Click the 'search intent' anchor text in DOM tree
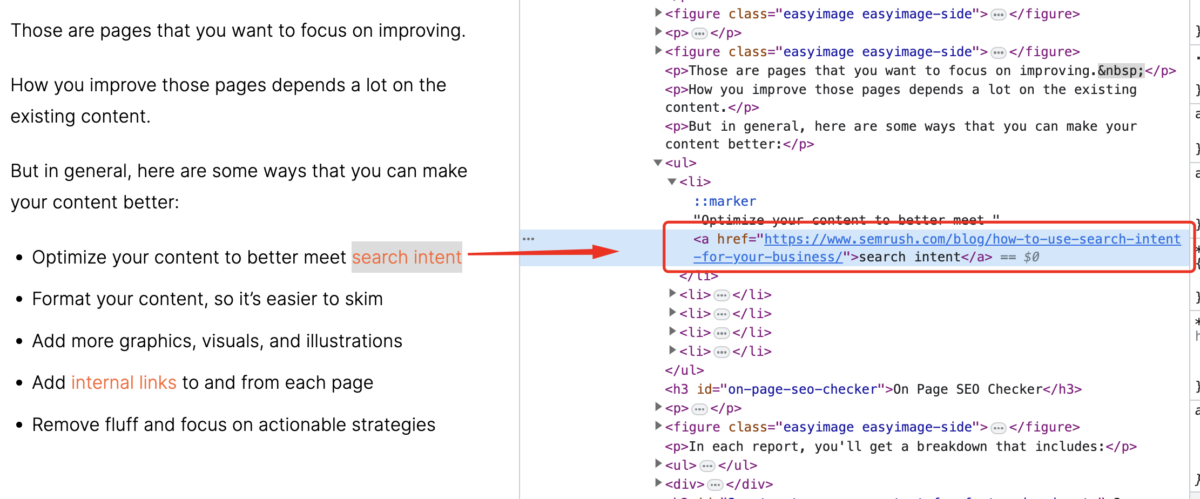Screen dimensions: 1200x499 910,257
